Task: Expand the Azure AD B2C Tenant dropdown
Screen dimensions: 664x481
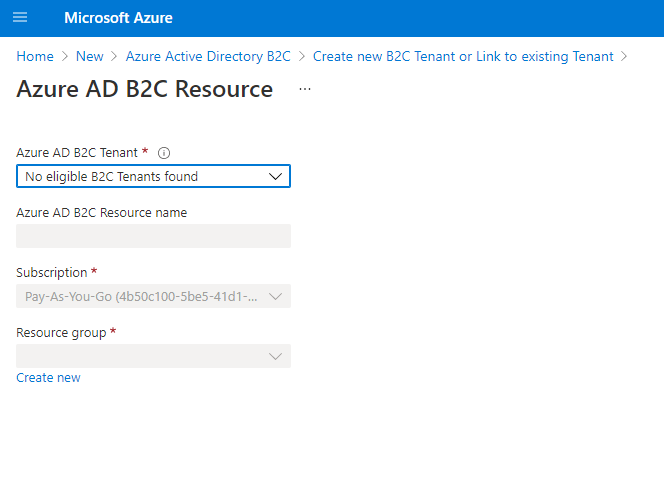Action: point(153,177)
